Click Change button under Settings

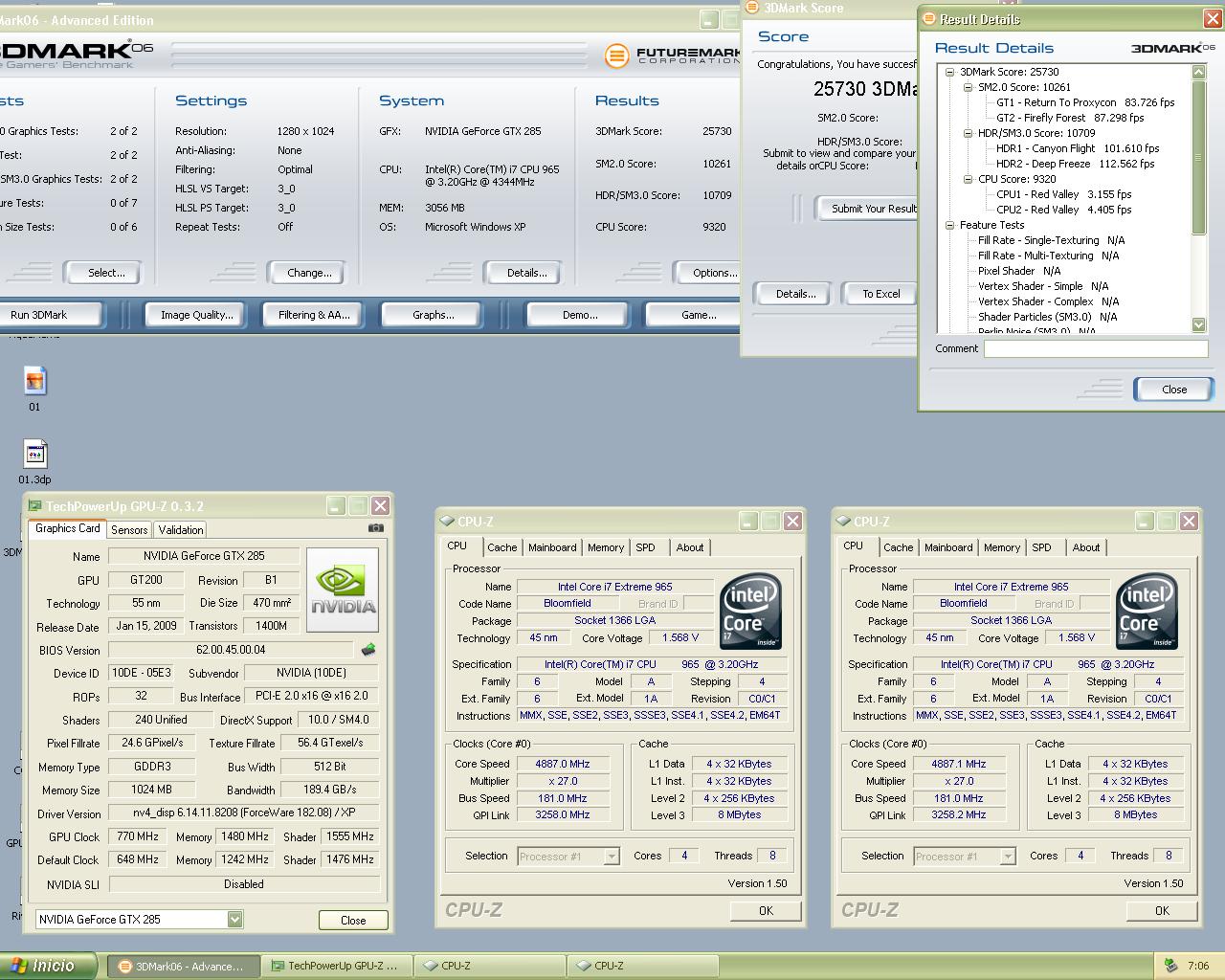click(x=309, y=273)
